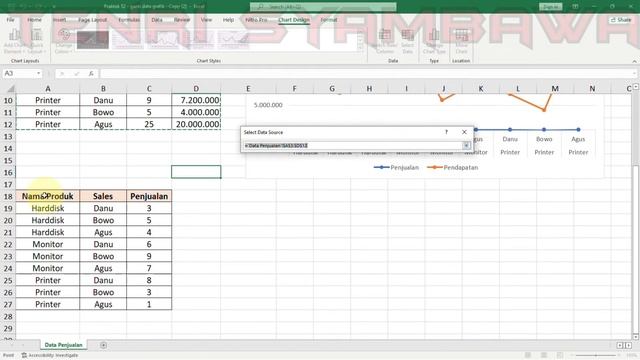Add a new sheet with plus icon
This screenshot has width=640, height=360.
(103, 345)
